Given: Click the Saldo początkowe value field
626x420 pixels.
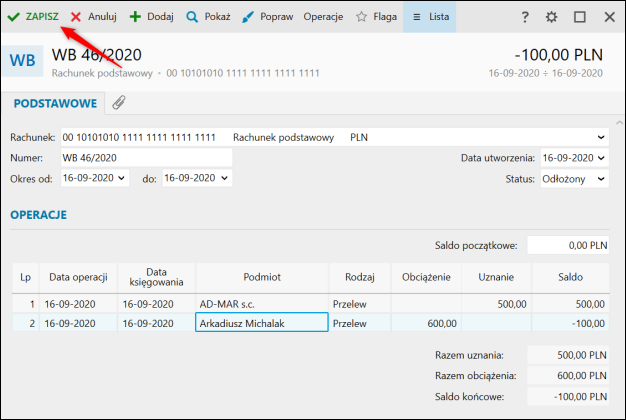Looking at the screenshot, I should point(568,245).
